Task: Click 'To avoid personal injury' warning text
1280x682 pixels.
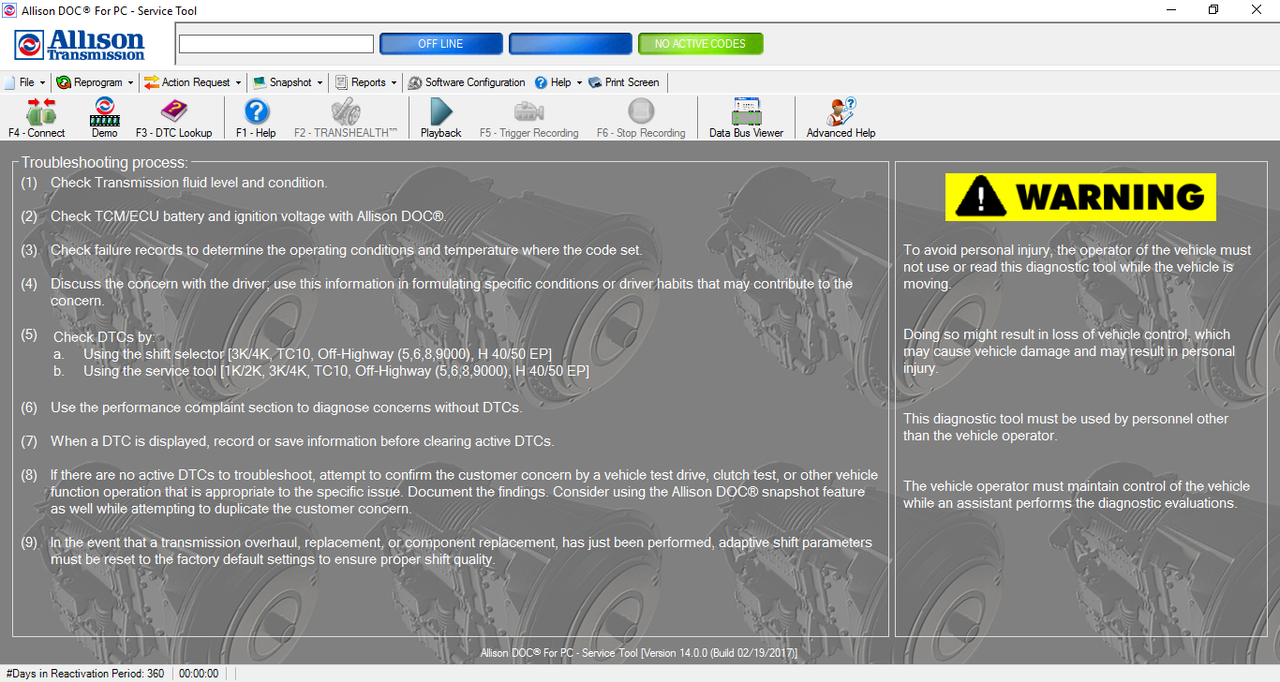Action: click(1077, 267)
